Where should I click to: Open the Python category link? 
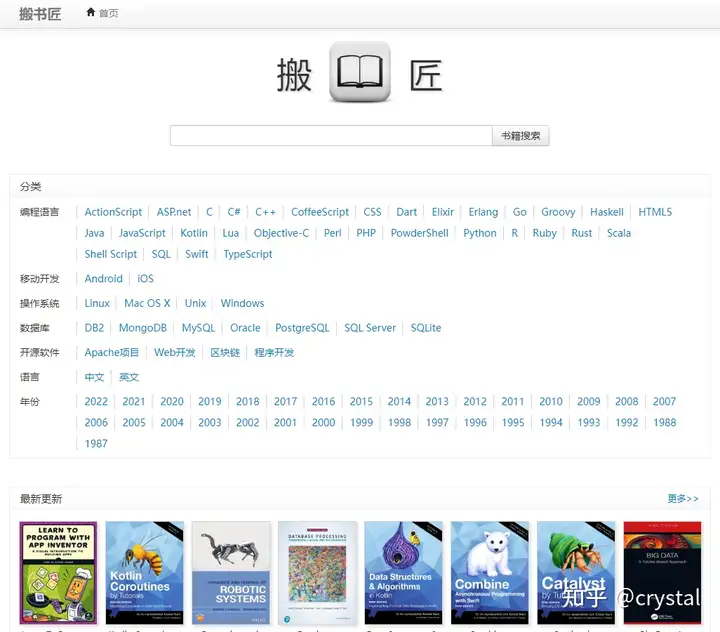tap(479, 233)
